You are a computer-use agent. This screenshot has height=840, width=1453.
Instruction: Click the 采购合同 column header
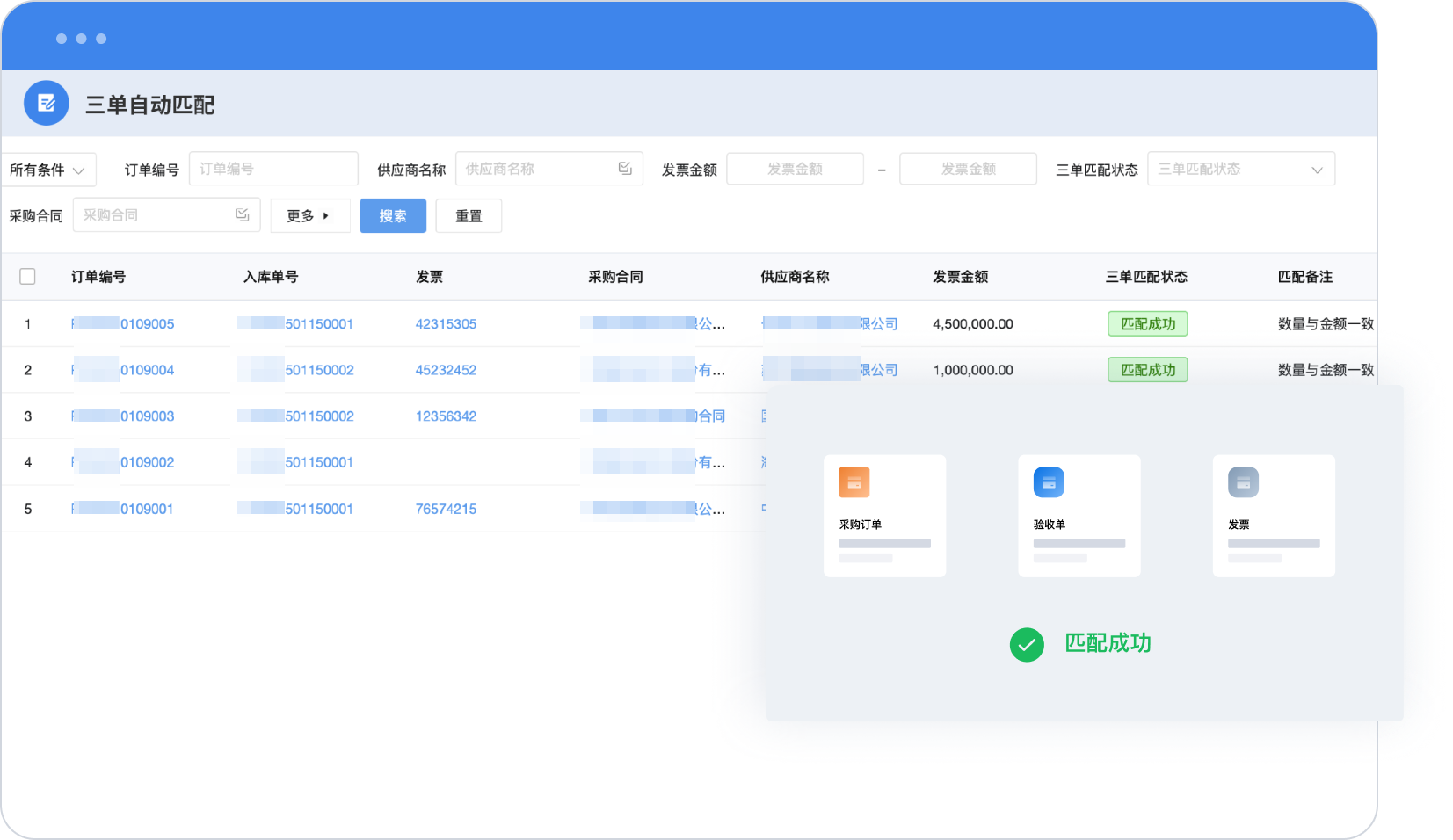click(615, 277)
